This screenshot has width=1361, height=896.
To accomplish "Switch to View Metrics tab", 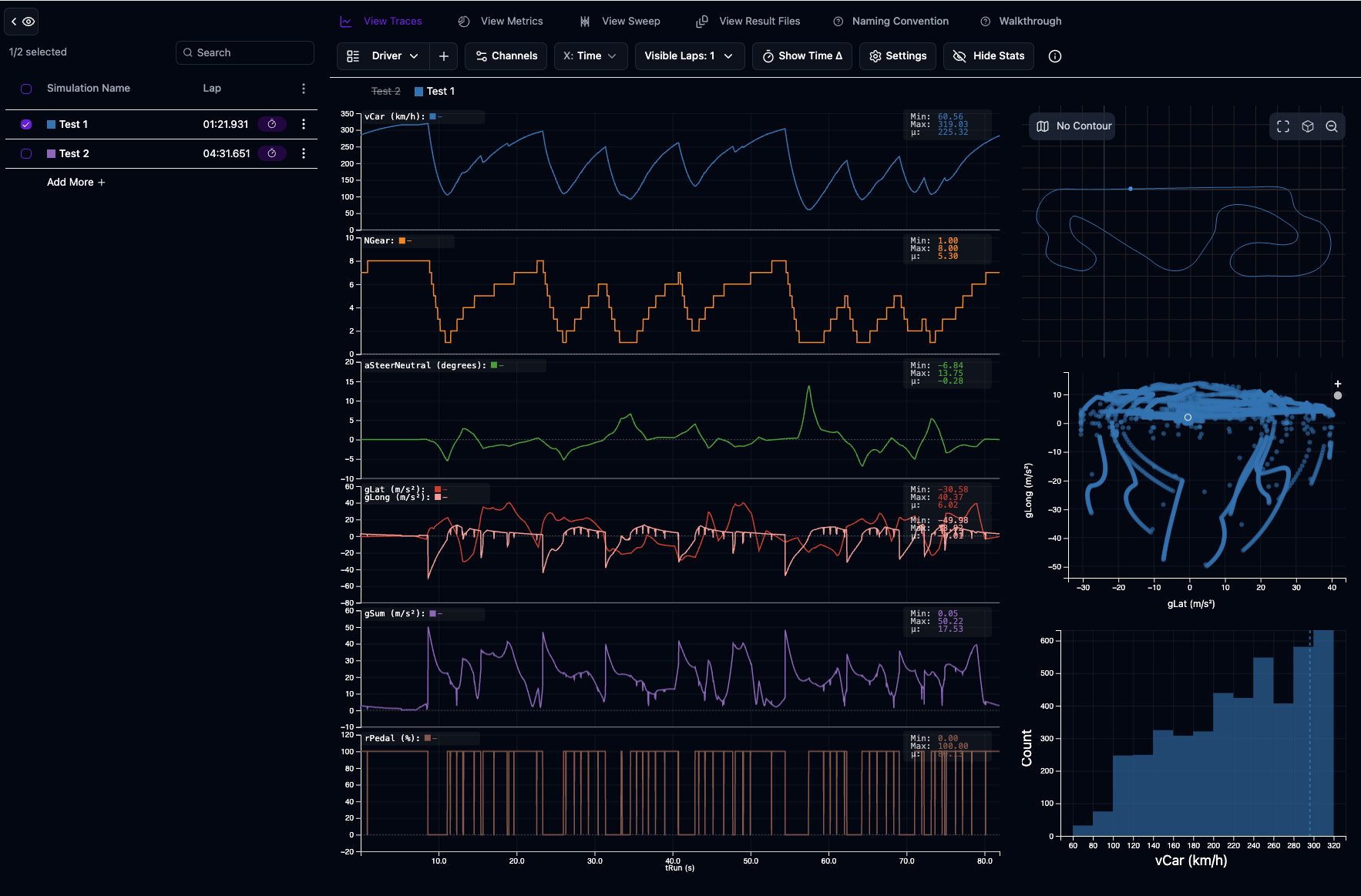I will [x=500, y=22].
